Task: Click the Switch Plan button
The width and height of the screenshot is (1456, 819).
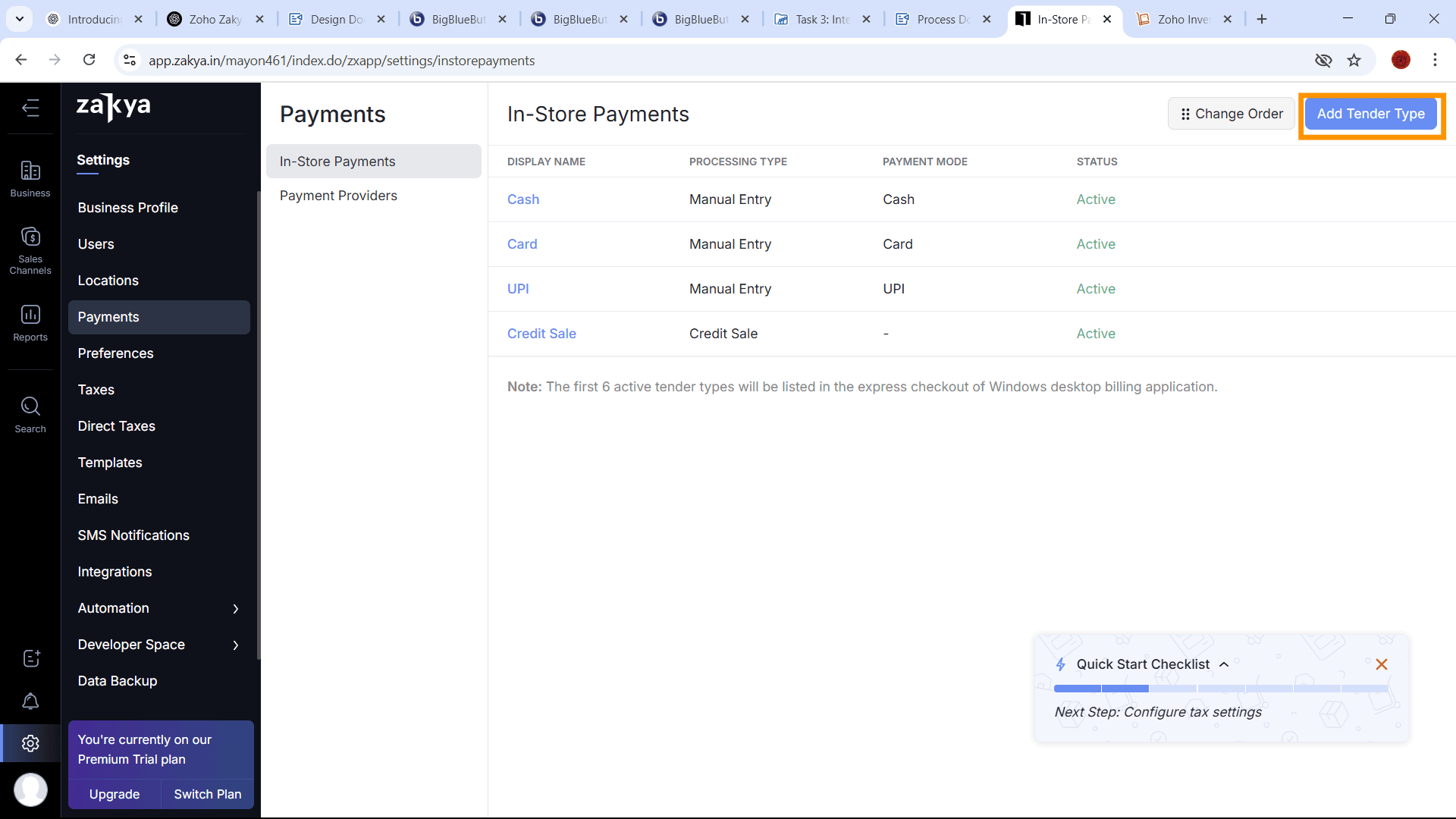Action: point(208,794)
